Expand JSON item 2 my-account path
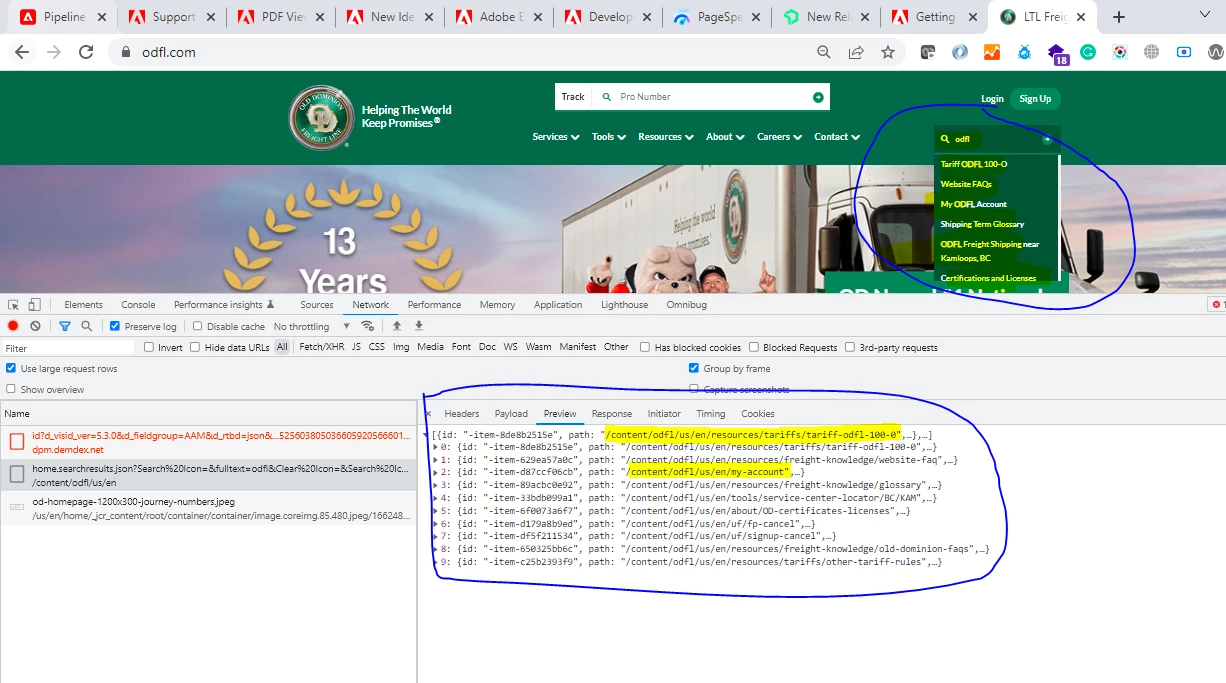Screen dimensions: 1226x683 pyautogui.click(x=435, y=472)
